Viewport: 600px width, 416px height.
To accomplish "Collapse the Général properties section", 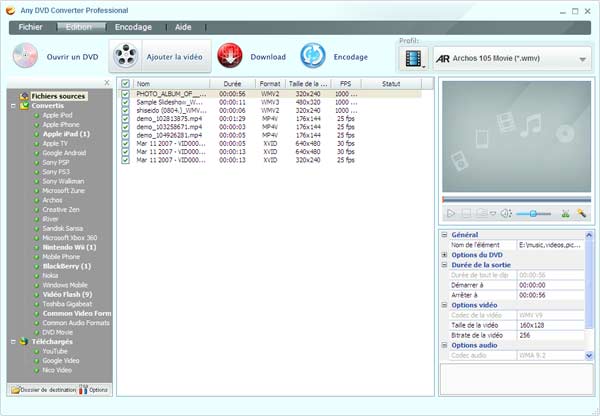I will (444, 235).
